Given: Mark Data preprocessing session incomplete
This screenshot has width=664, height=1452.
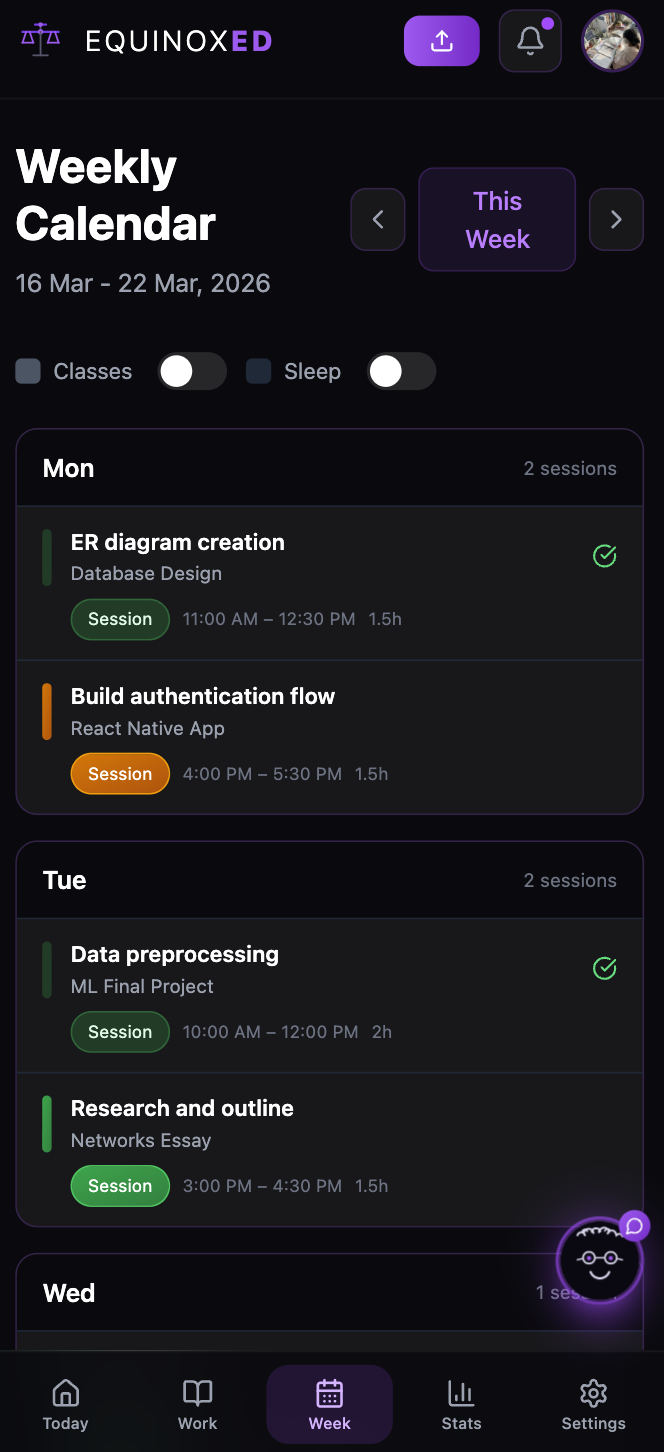Looking at the screenshot, I should 604,968.
